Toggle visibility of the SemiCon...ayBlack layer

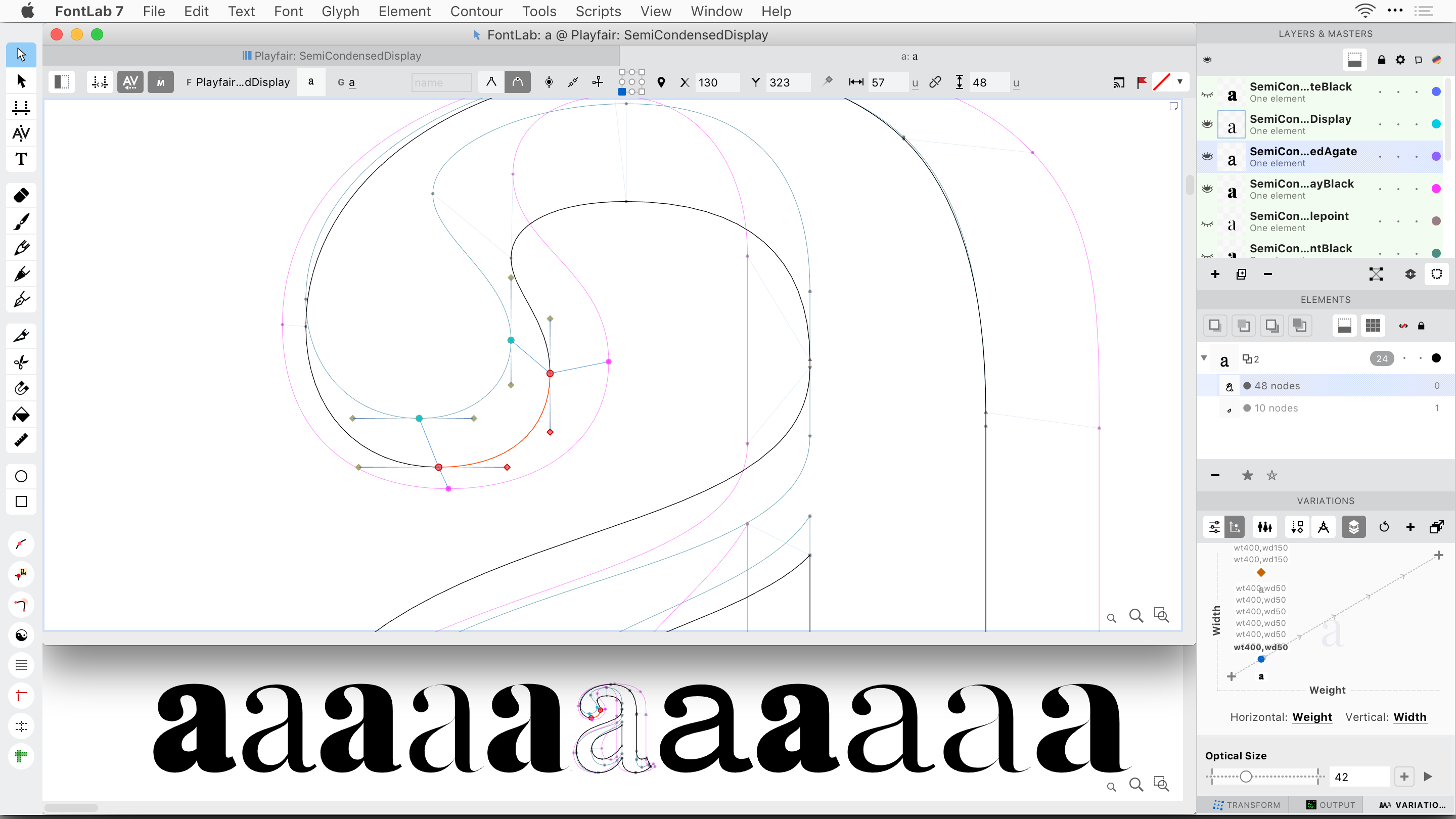click(x=1207, y=188)
